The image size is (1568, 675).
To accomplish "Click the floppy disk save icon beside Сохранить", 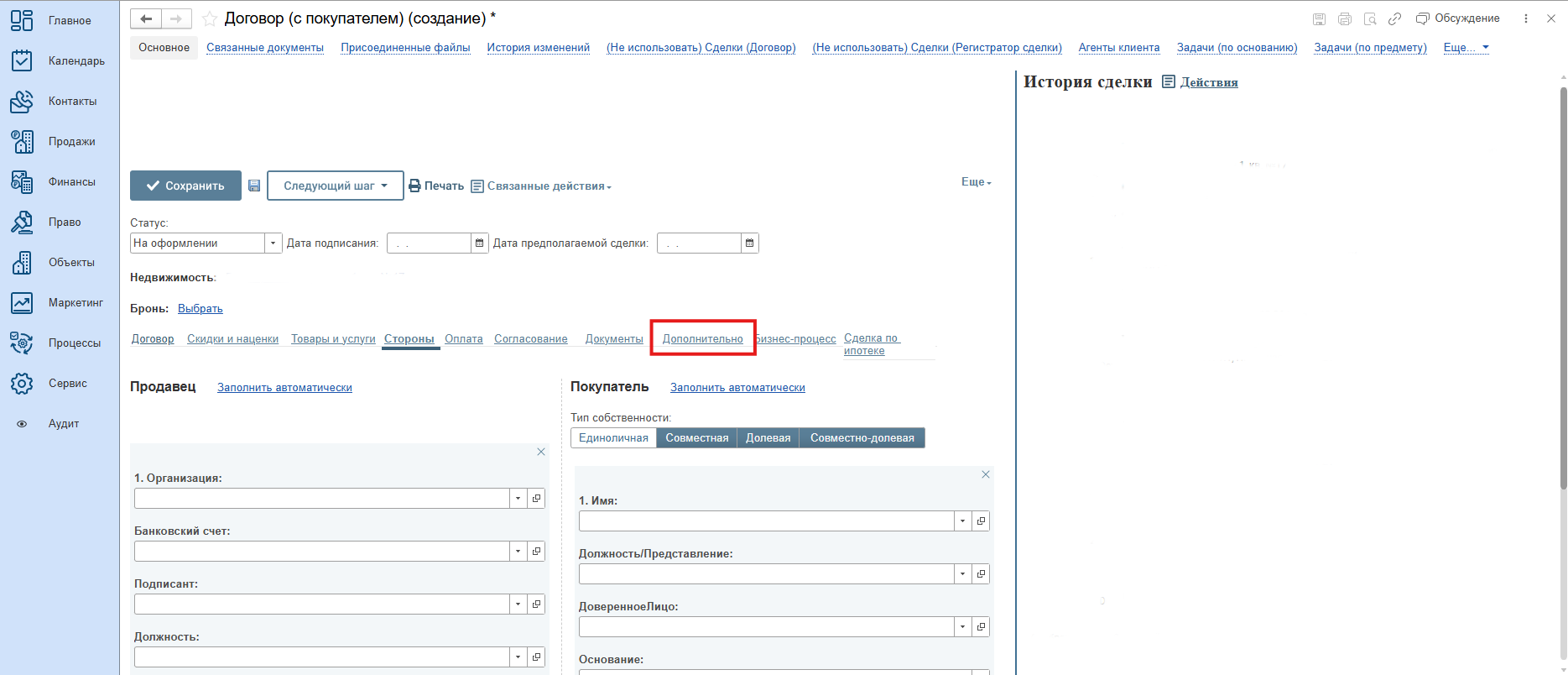I will [x=254, y=186].
